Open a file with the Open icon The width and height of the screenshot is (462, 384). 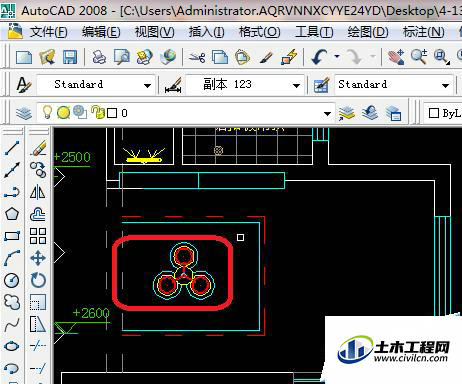pyautogui.click(x=47, y=57)
